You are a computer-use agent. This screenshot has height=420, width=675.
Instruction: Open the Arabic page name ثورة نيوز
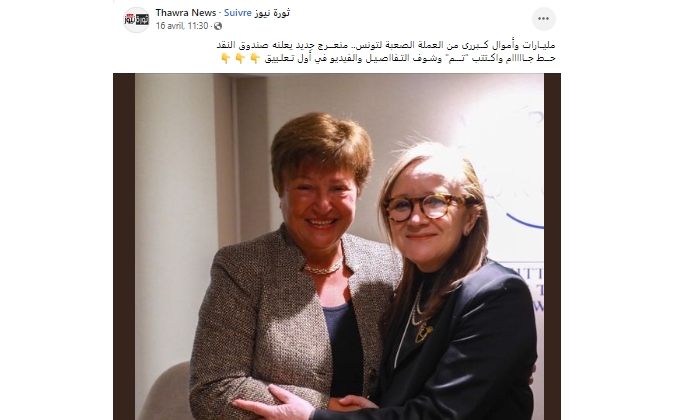272,13
